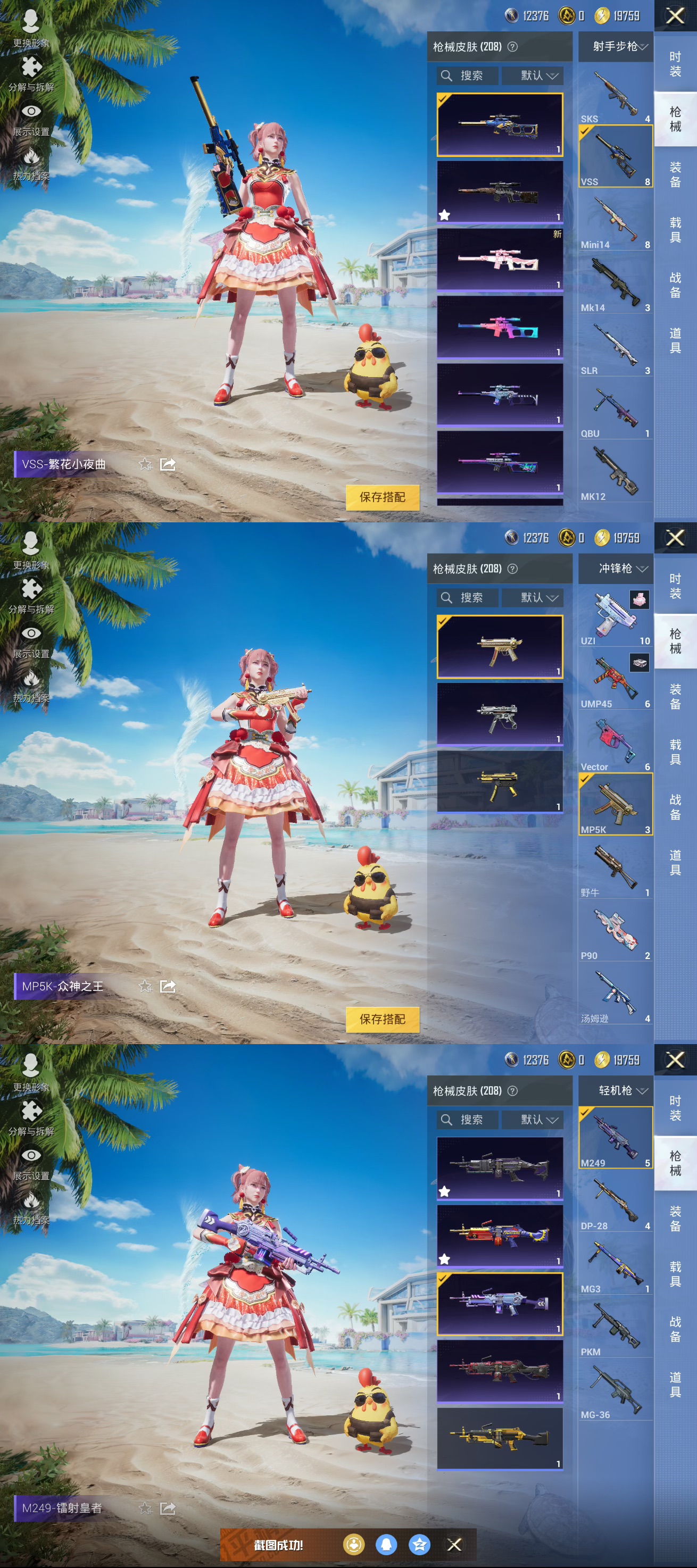Select the pink-cyan VSS skin thumbnail
The image size is (697, 1568).
[x=500, y=328]
